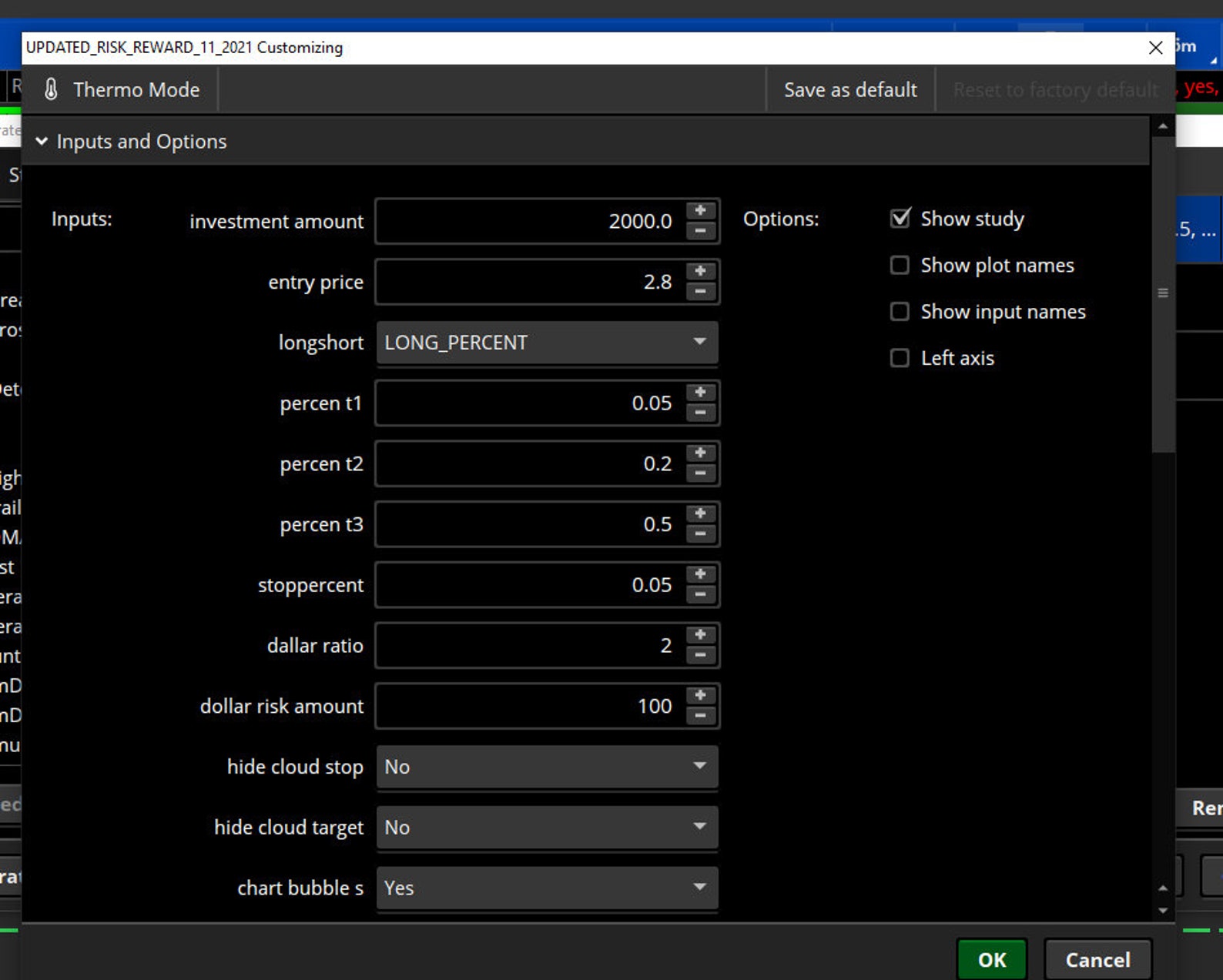Open the hide cloud target dropdown

[548, 828]
